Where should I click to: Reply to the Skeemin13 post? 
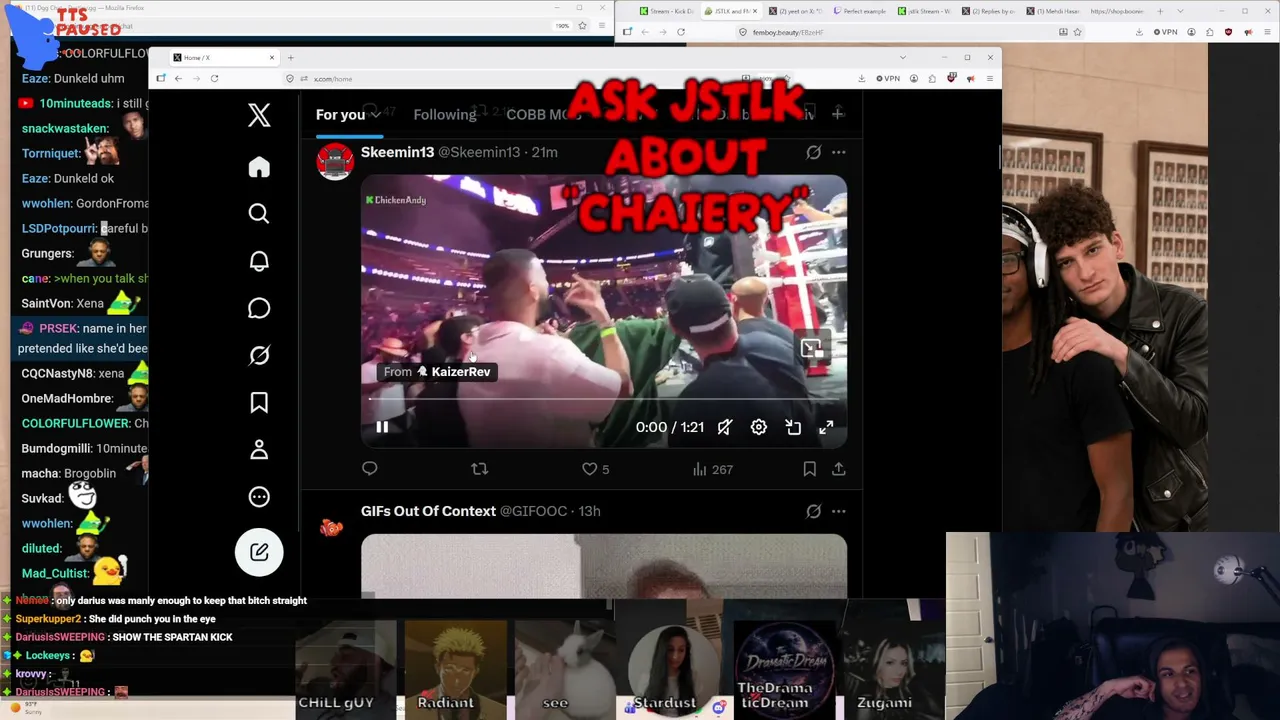[370, 468]
